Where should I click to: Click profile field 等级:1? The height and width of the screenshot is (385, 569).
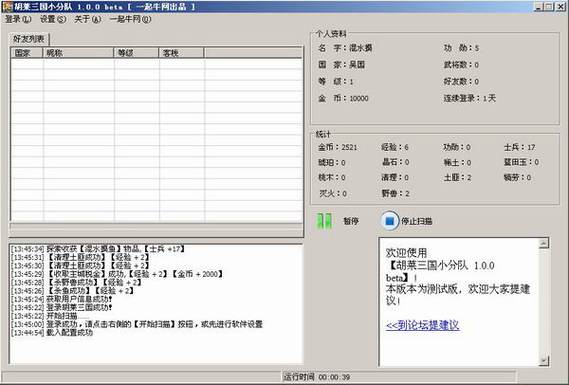[x=336, y=81]
